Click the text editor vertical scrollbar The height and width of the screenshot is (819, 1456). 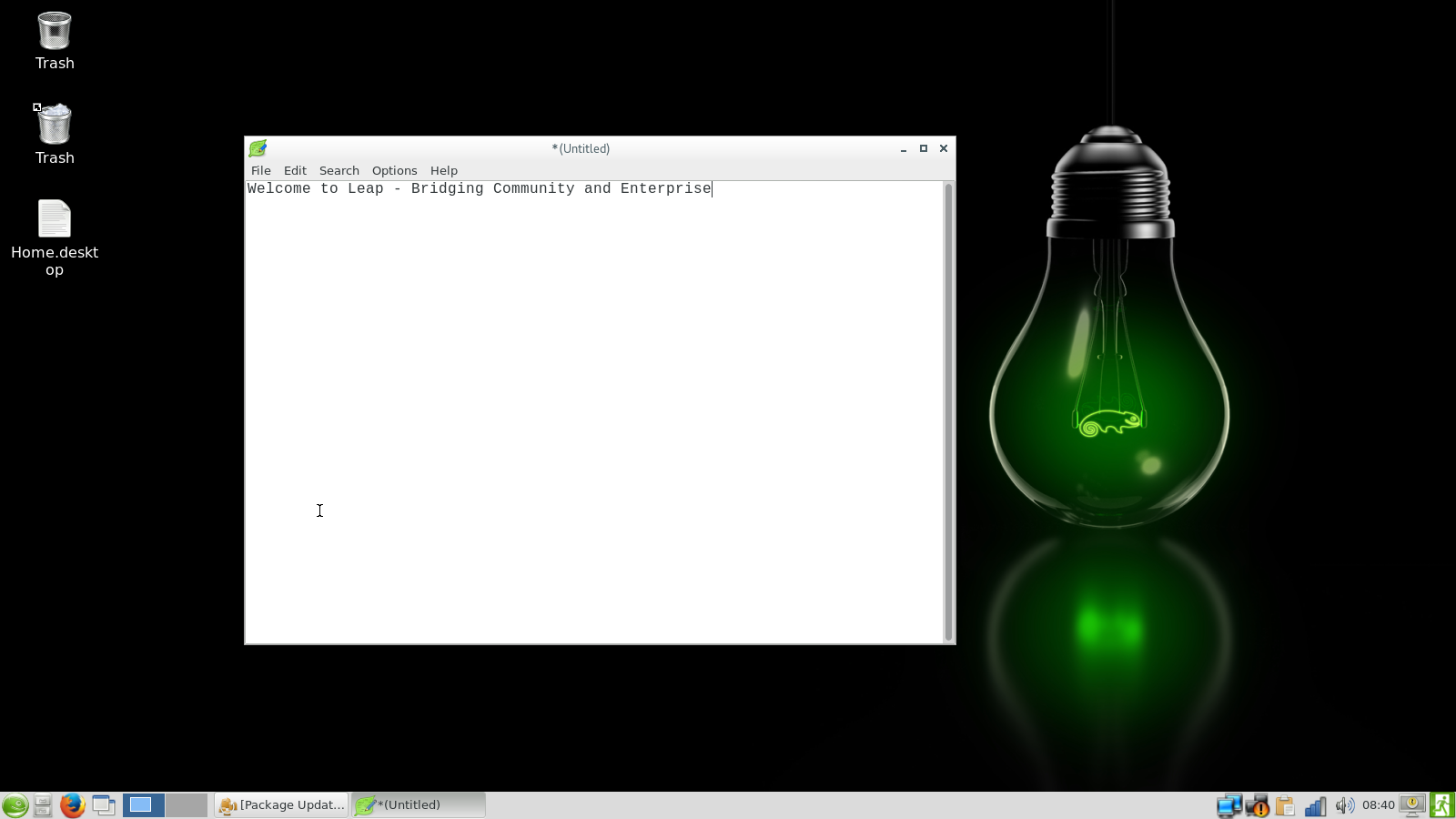pos(948,411)
